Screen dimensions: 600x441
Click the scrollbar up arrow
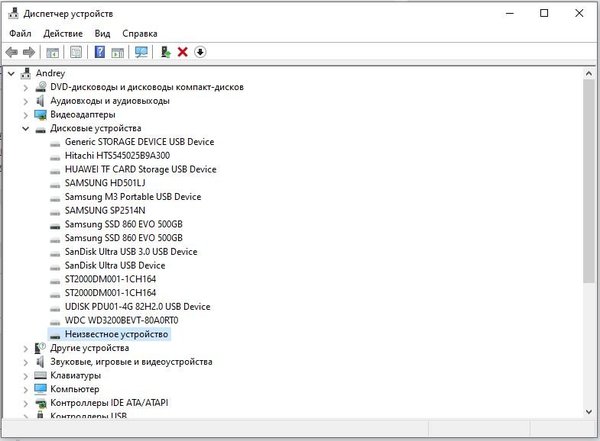pyautogui.click(x=589, y=73)
